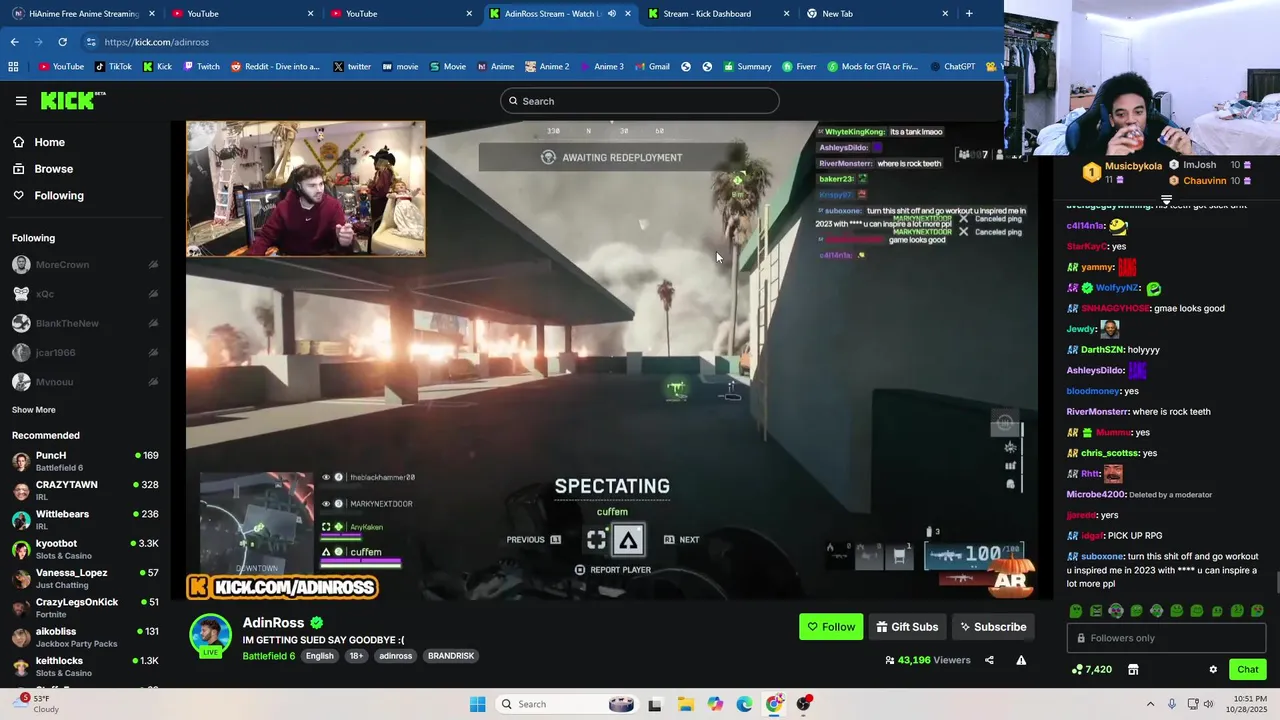Share the stream via share icon
Screen dimensions: 1280x720
[x=989, y=660]
